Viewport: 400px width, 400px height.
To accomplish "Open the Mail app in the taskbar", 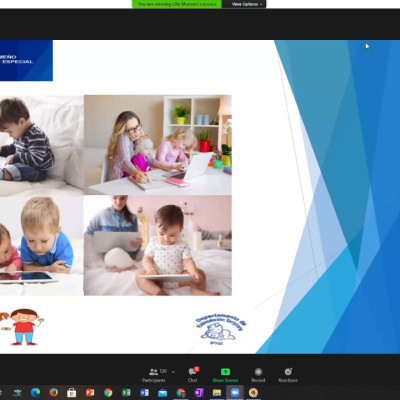I will (162, 393).
